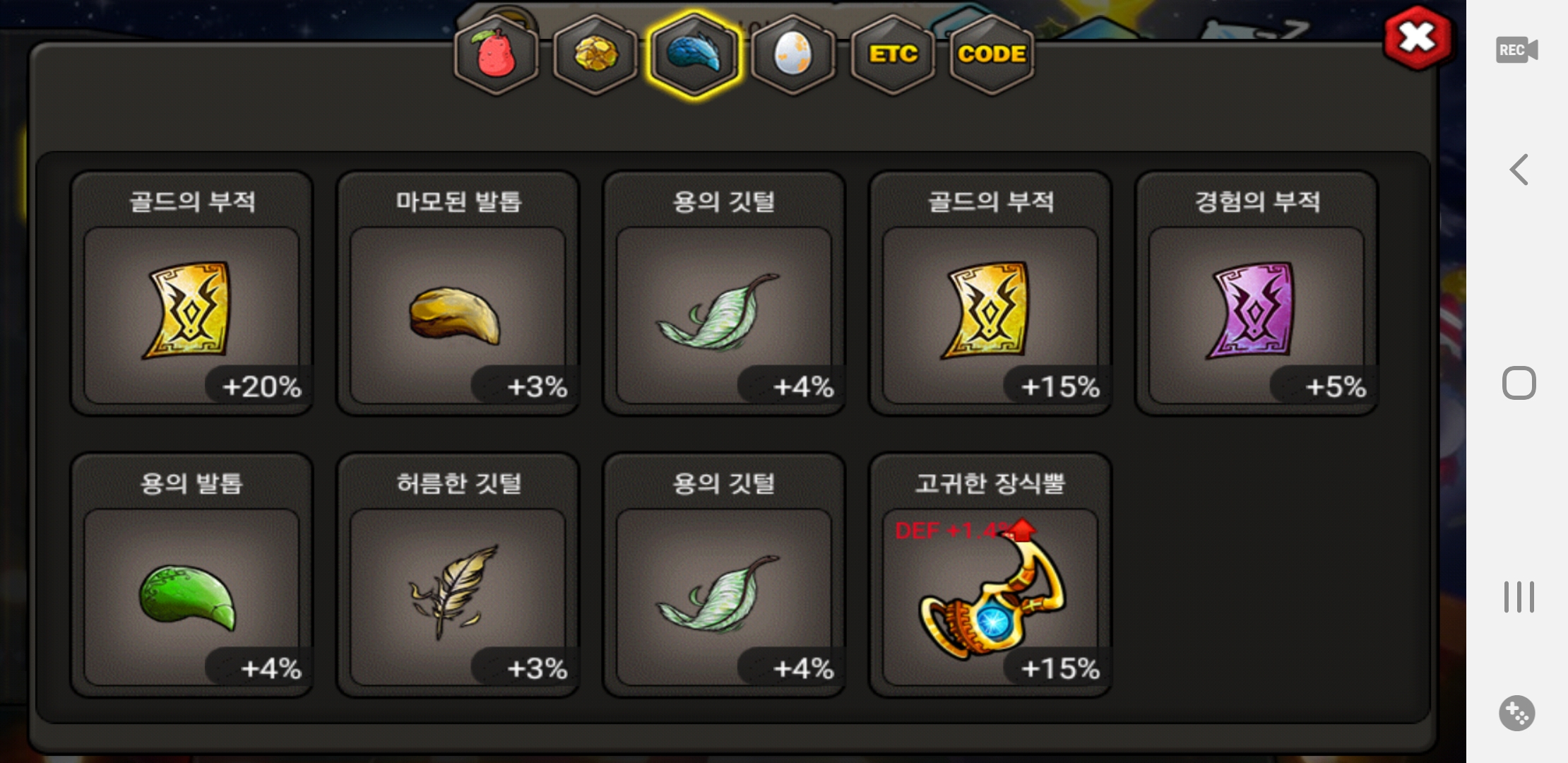This screenshot has height=763, width=1568.
Task: Choose the purple experience talisman +5%
Action: (x=1257, y=293)
